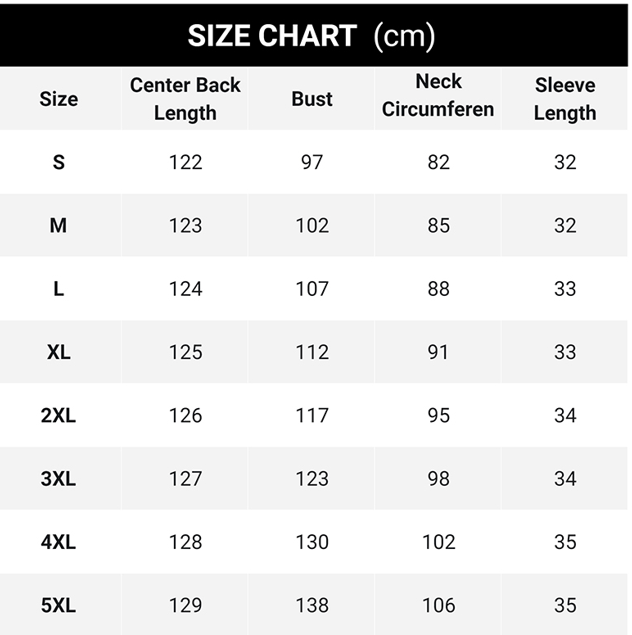Click the 4XL size row label
632x635 pixels.
58,542
